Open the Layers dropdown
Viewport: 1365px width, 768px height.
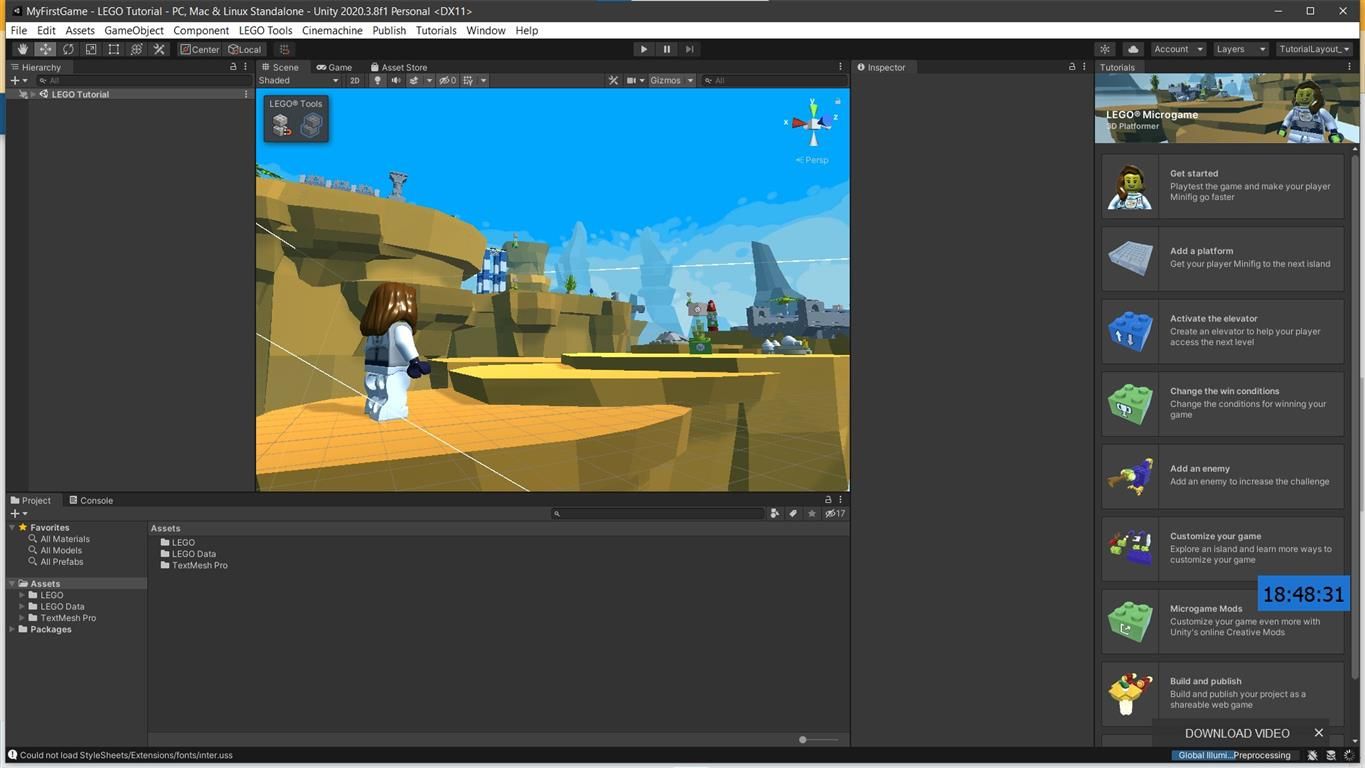point(1240,49)
